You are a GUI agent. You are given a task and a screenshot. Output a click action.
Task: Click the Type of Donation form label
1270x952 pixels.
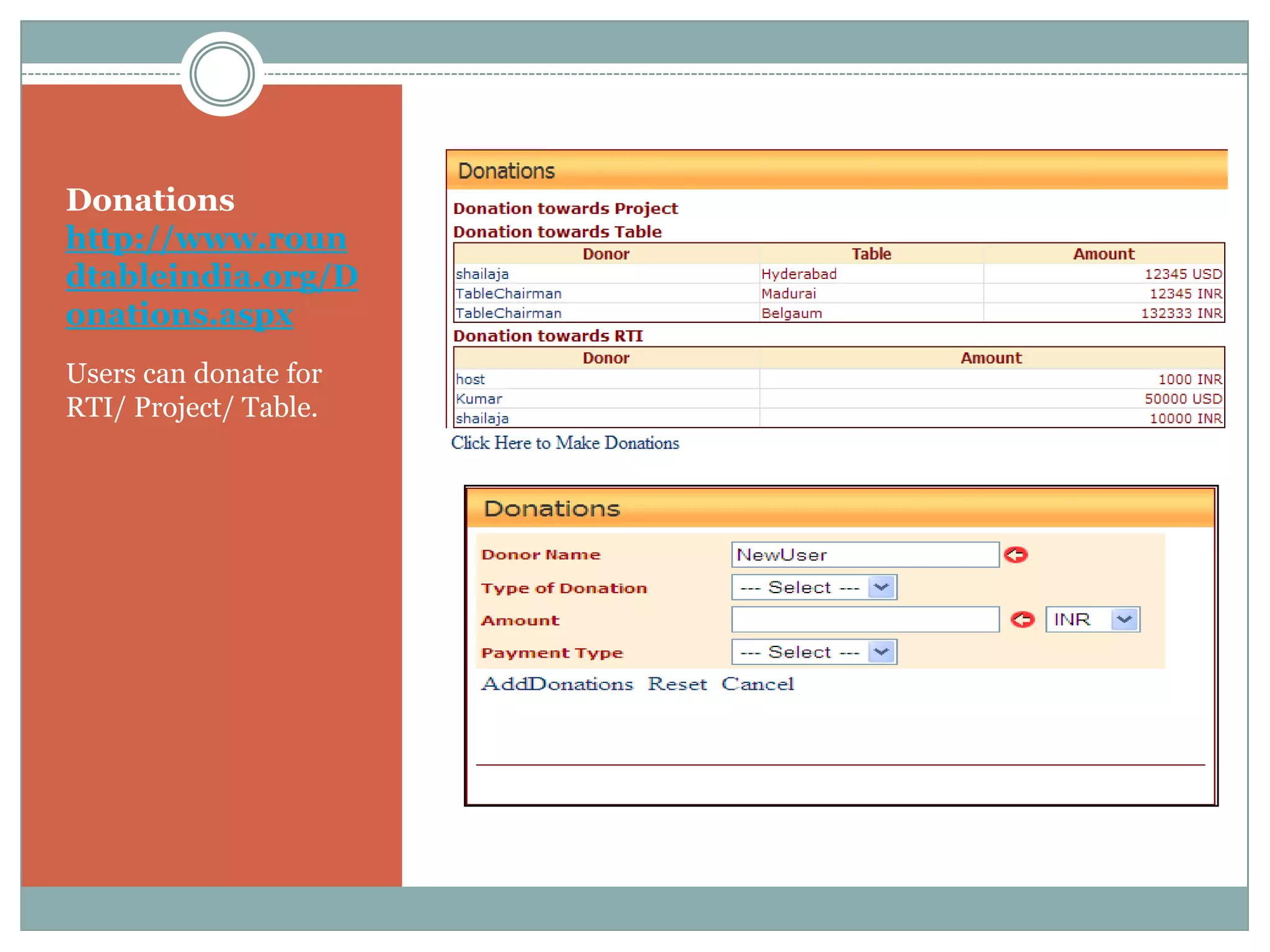point(564,588)
